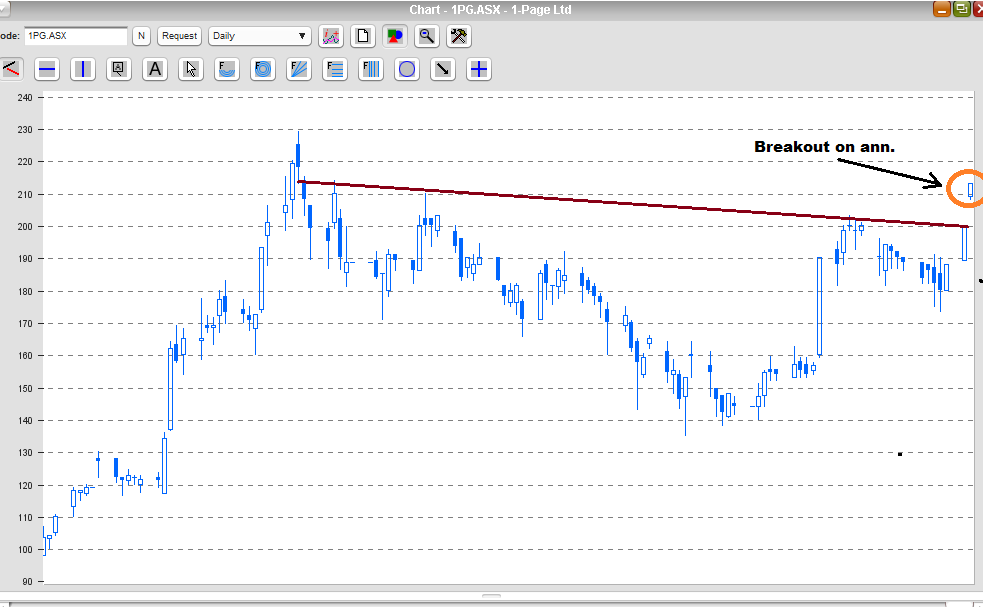
Task: Click the N button beside the code field
Action: tap(142, 36)
